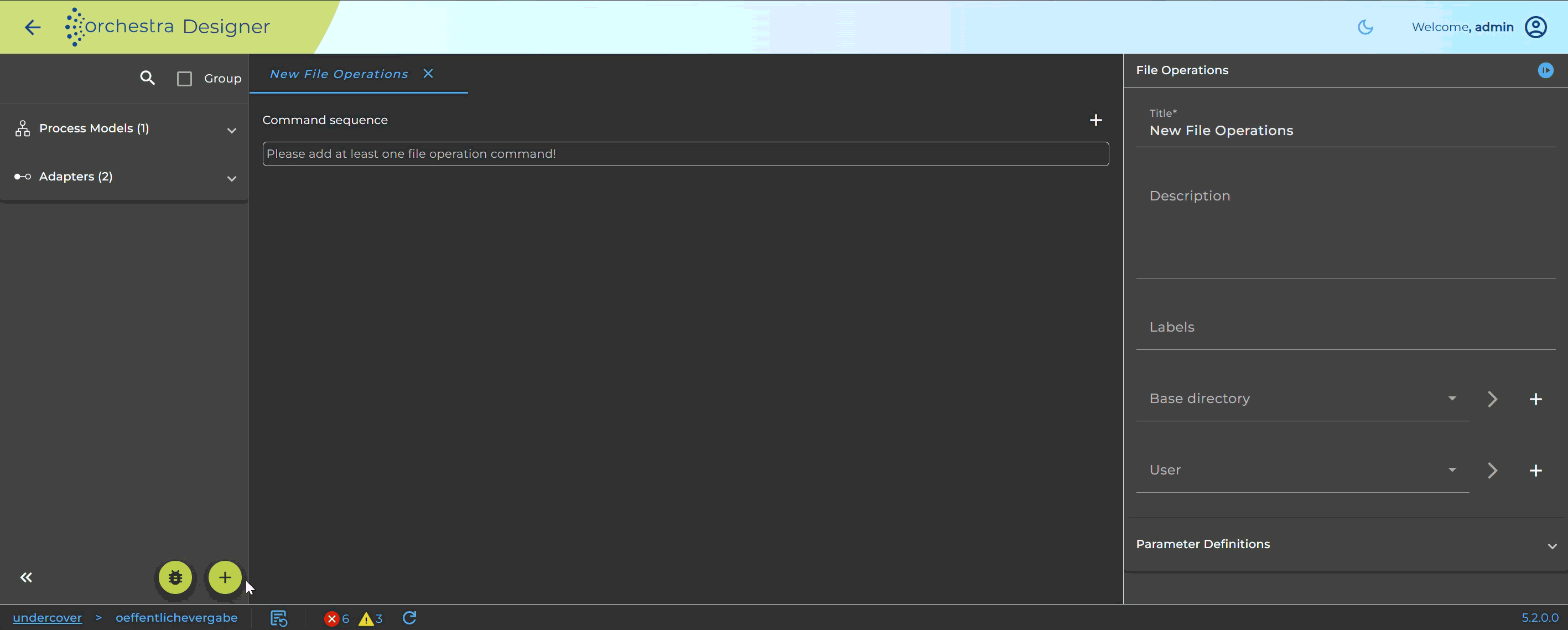Open sidebar search magnifier
Viewport: 1568px width, 630px height.
[147, 78]
